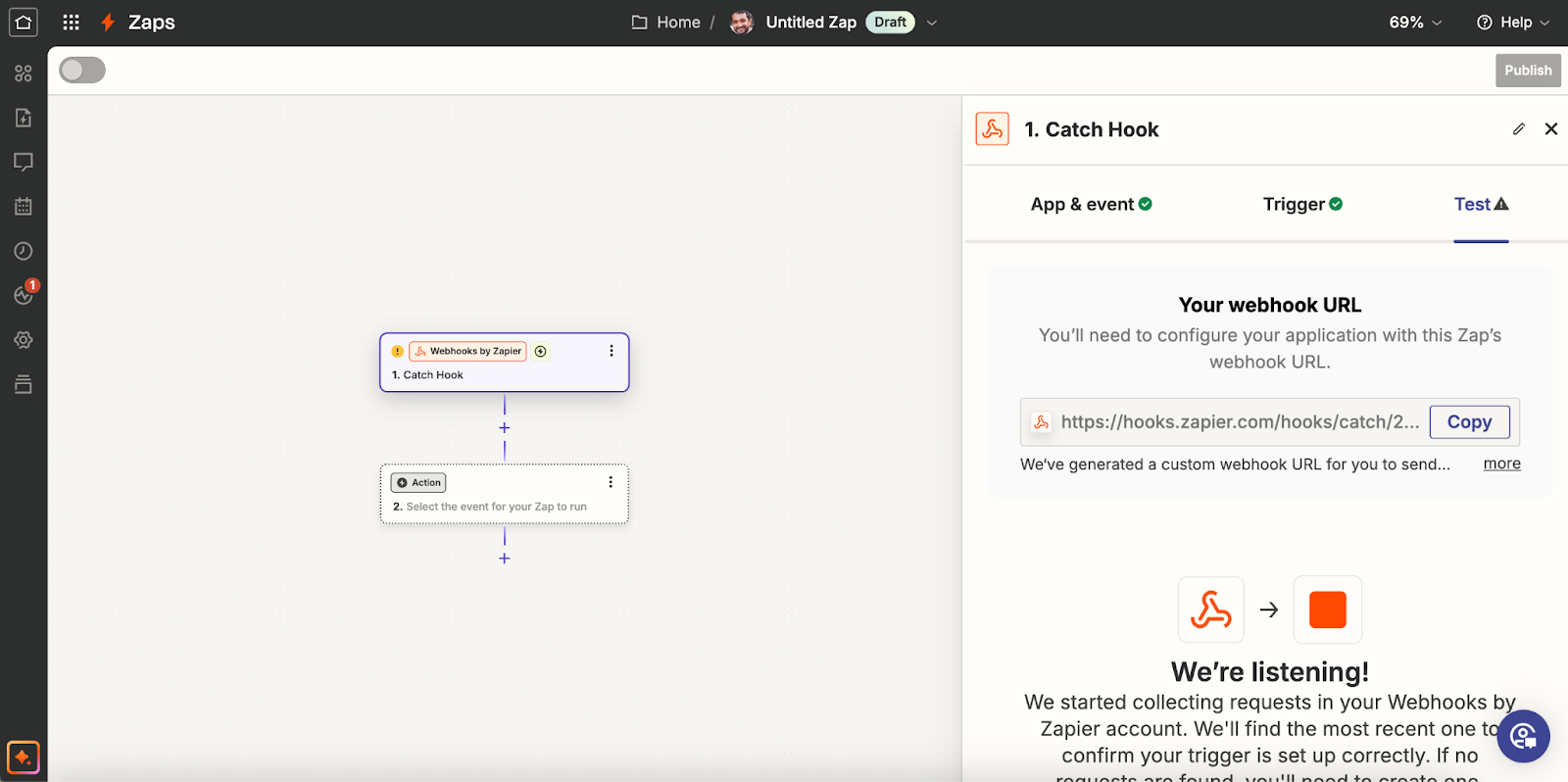Open the versions stack icon in sidebar
Screen dimensions: 1568x782
[24, 384]
